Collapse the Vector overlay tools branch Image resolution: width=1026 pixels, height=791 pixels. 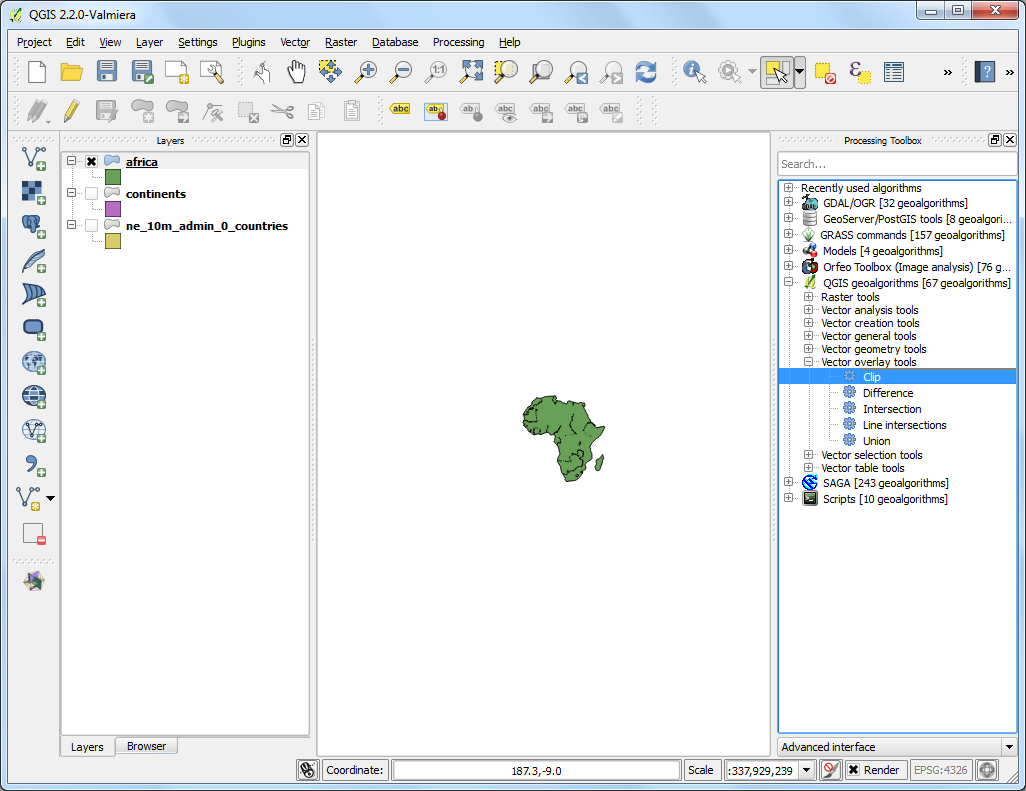pyautogui.click(x=808, y=362)
